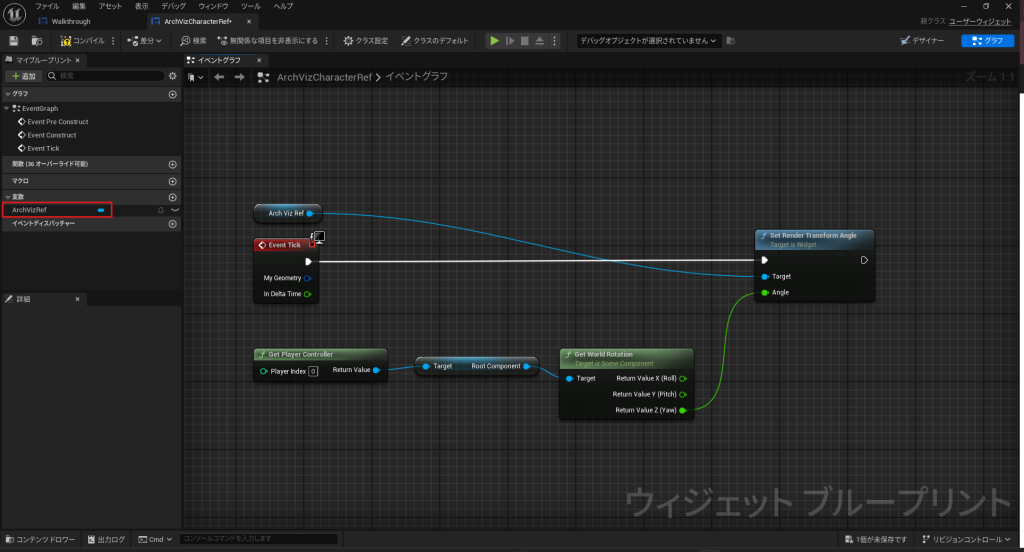
Task: Toggle the 無関係な項目を非表示にする option
Action: coord(266,41)
